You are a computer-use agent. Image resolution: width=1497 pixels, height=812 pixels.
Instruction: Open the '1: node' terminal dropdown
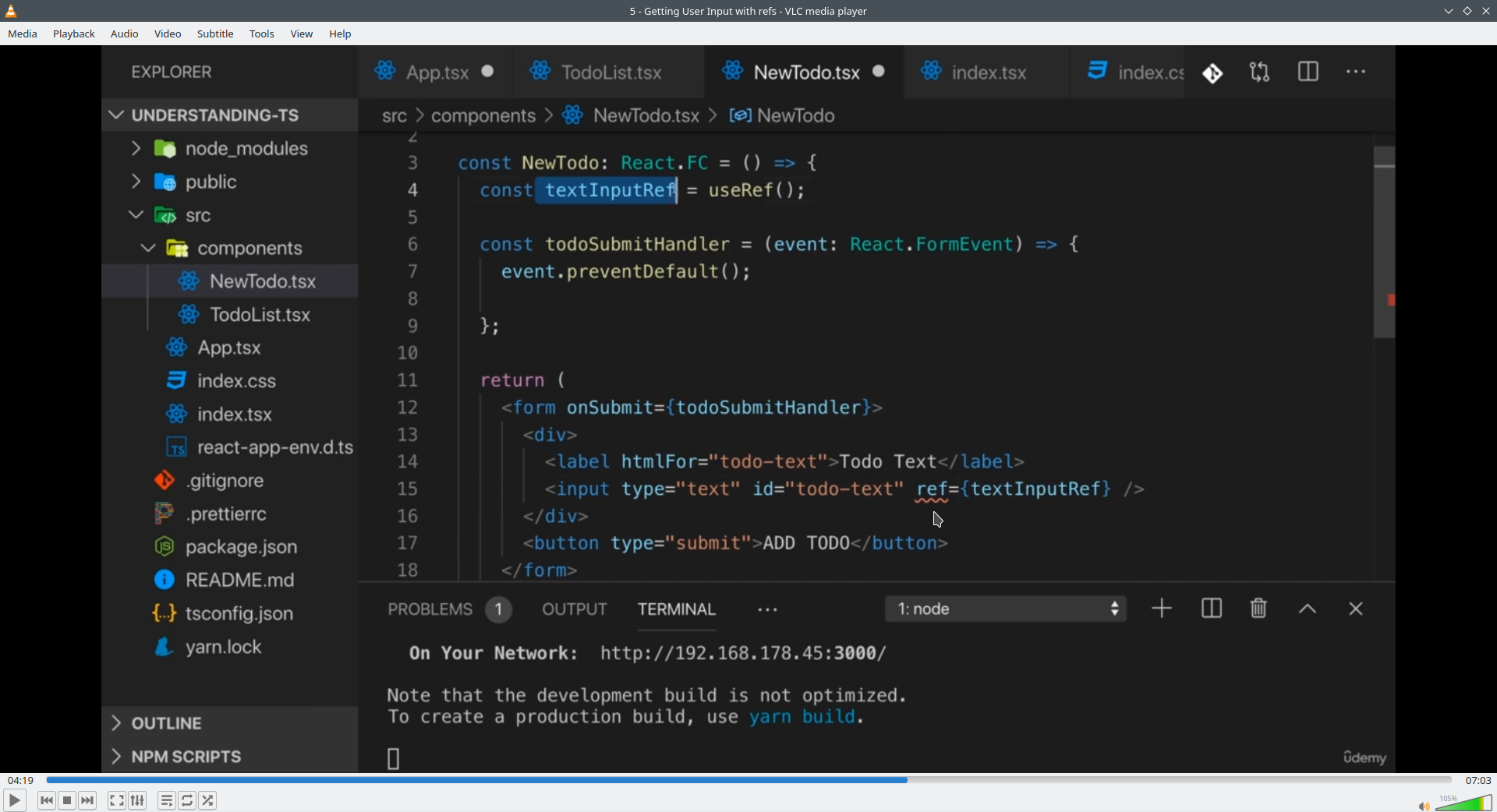[1005, 609]
